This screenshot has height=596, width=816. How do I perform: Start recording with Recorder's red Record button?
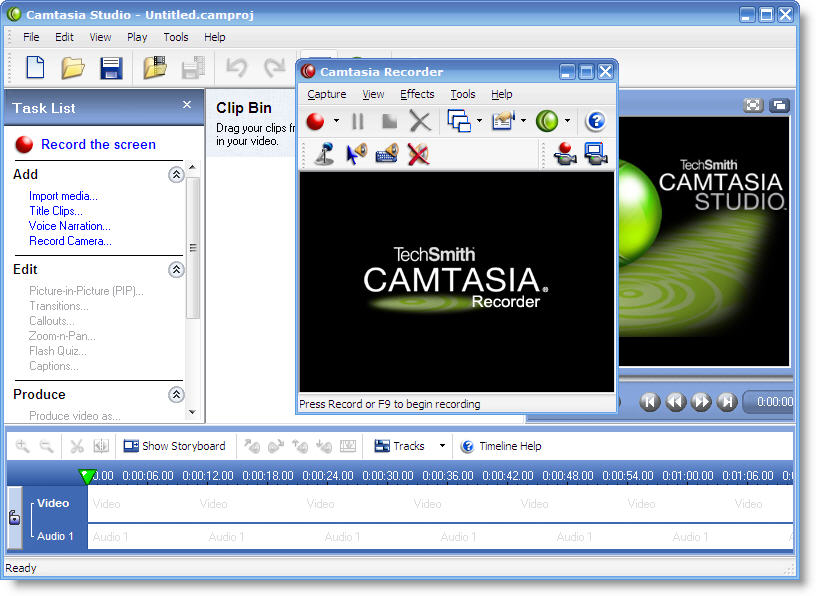point(315,121)
